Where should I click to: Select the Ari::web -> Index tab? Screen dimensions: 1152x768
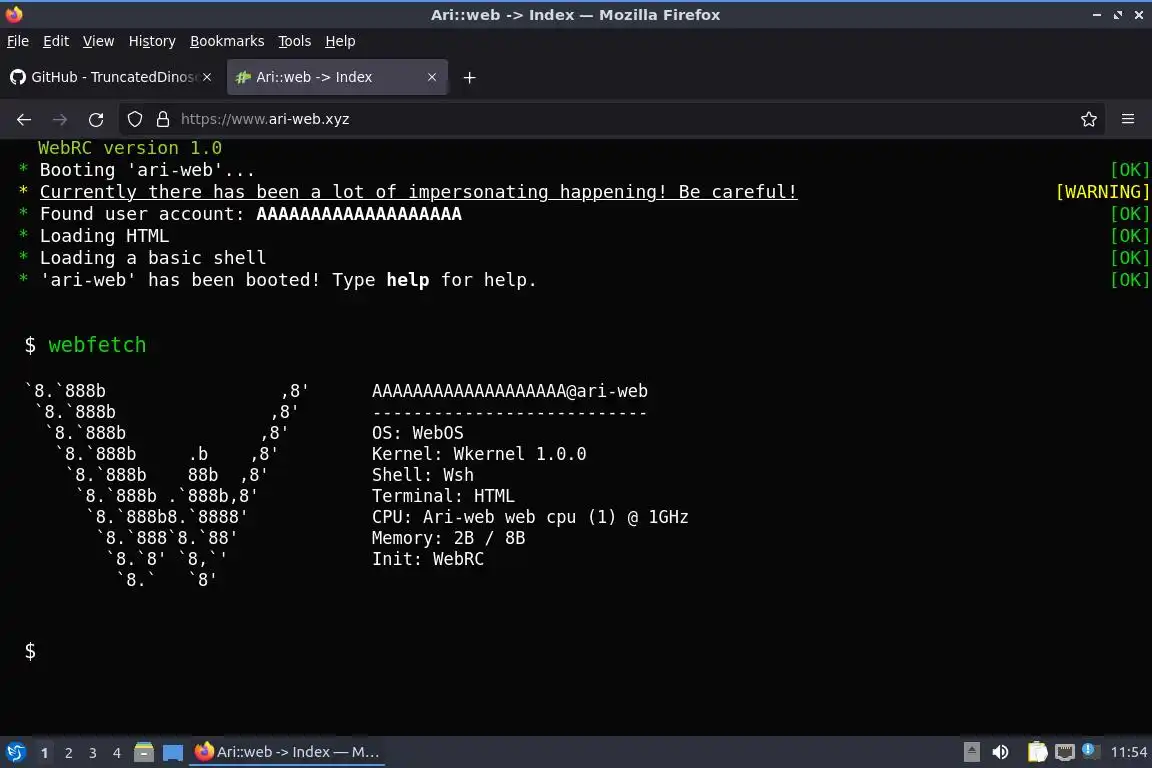click(337, 77)
